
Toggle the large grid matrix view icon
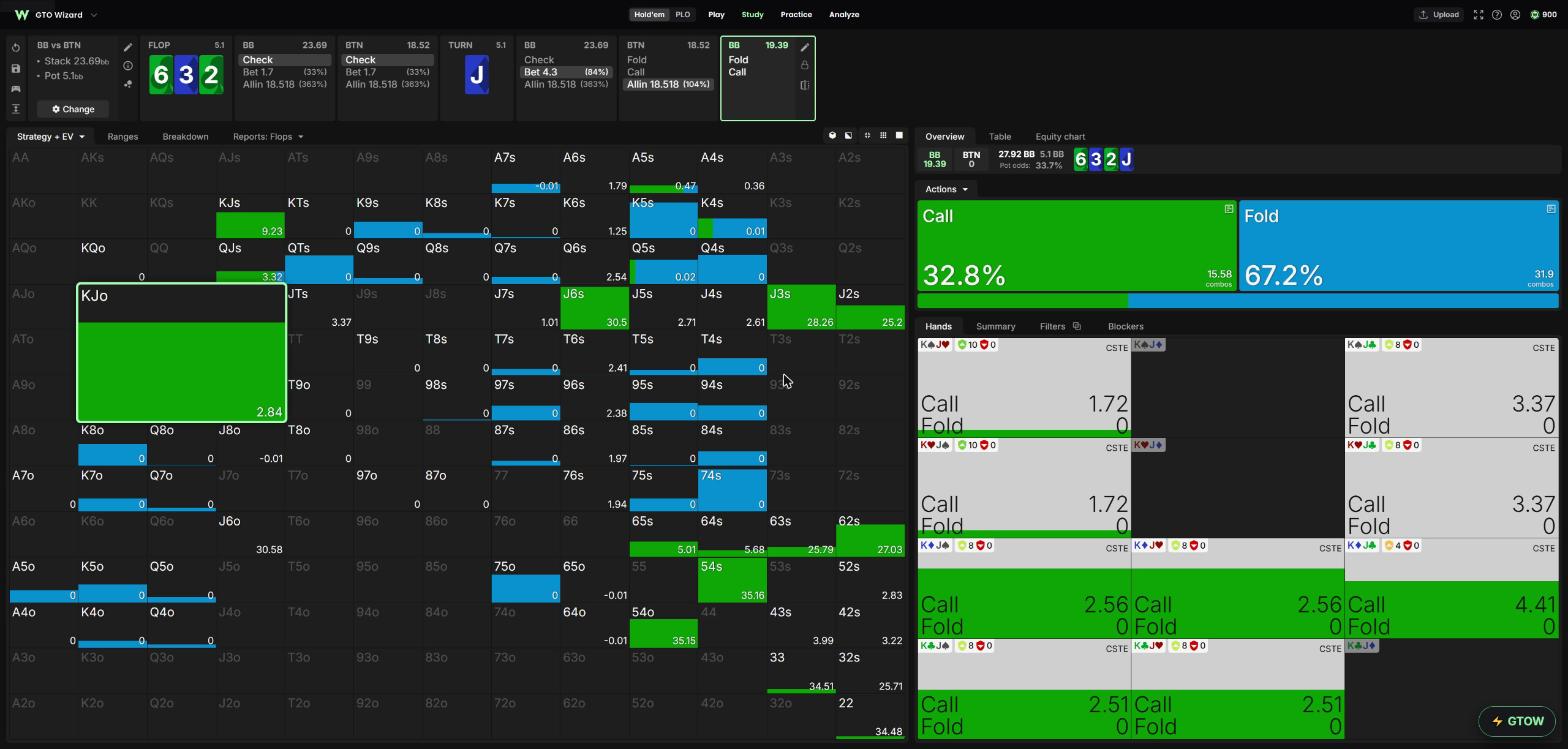pos(899,136)
